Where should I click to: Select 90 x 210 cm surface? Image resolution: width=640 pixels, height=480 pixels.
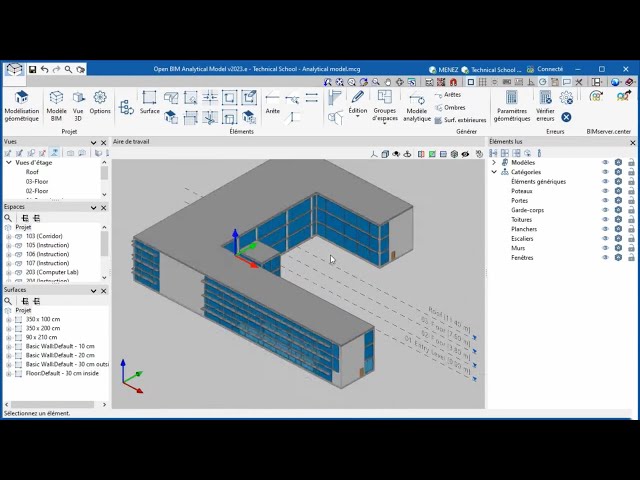(x=41, y=337)
